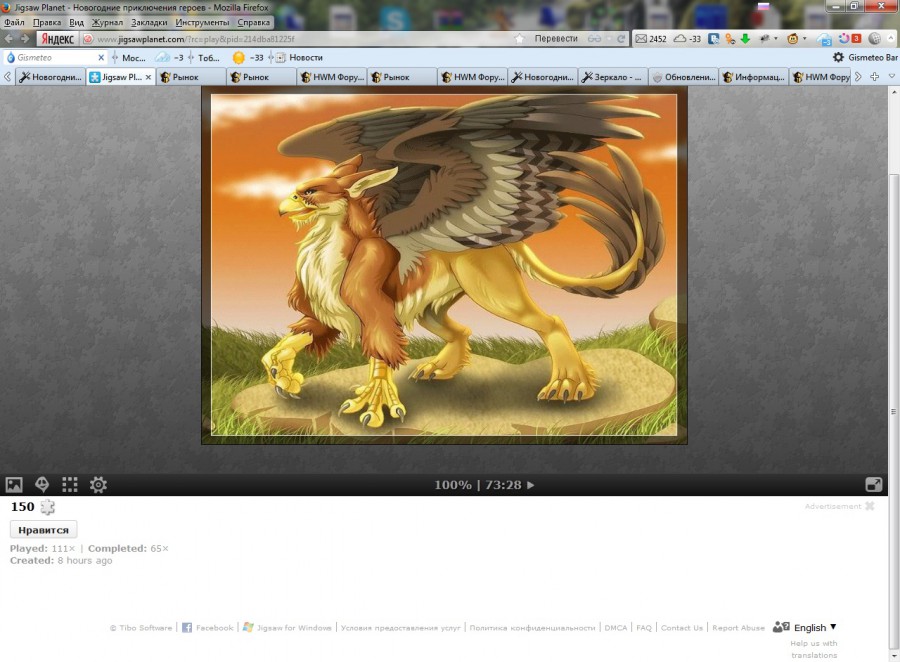This screenshot has height=662, width=900.
Task: Open the puzzle settings gear
Action: pyautogui.click(x=98, y=485)
